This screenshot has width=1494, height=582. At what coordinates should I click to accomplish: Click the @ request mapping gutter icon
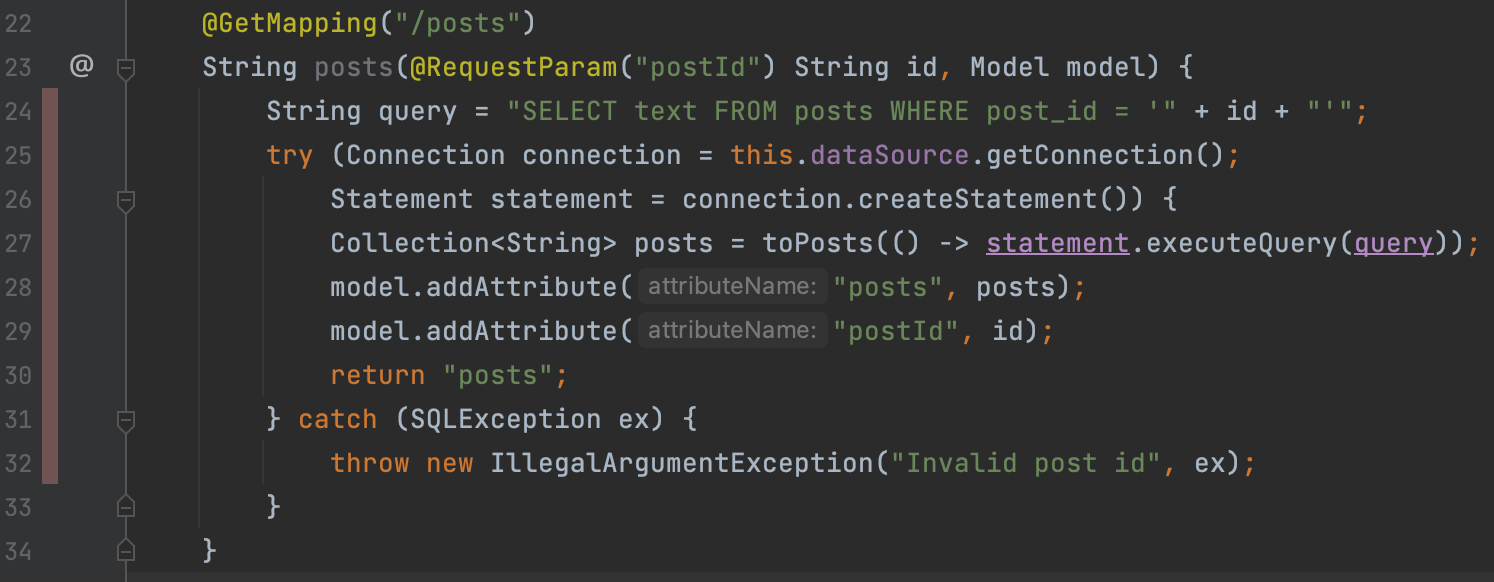81,67
